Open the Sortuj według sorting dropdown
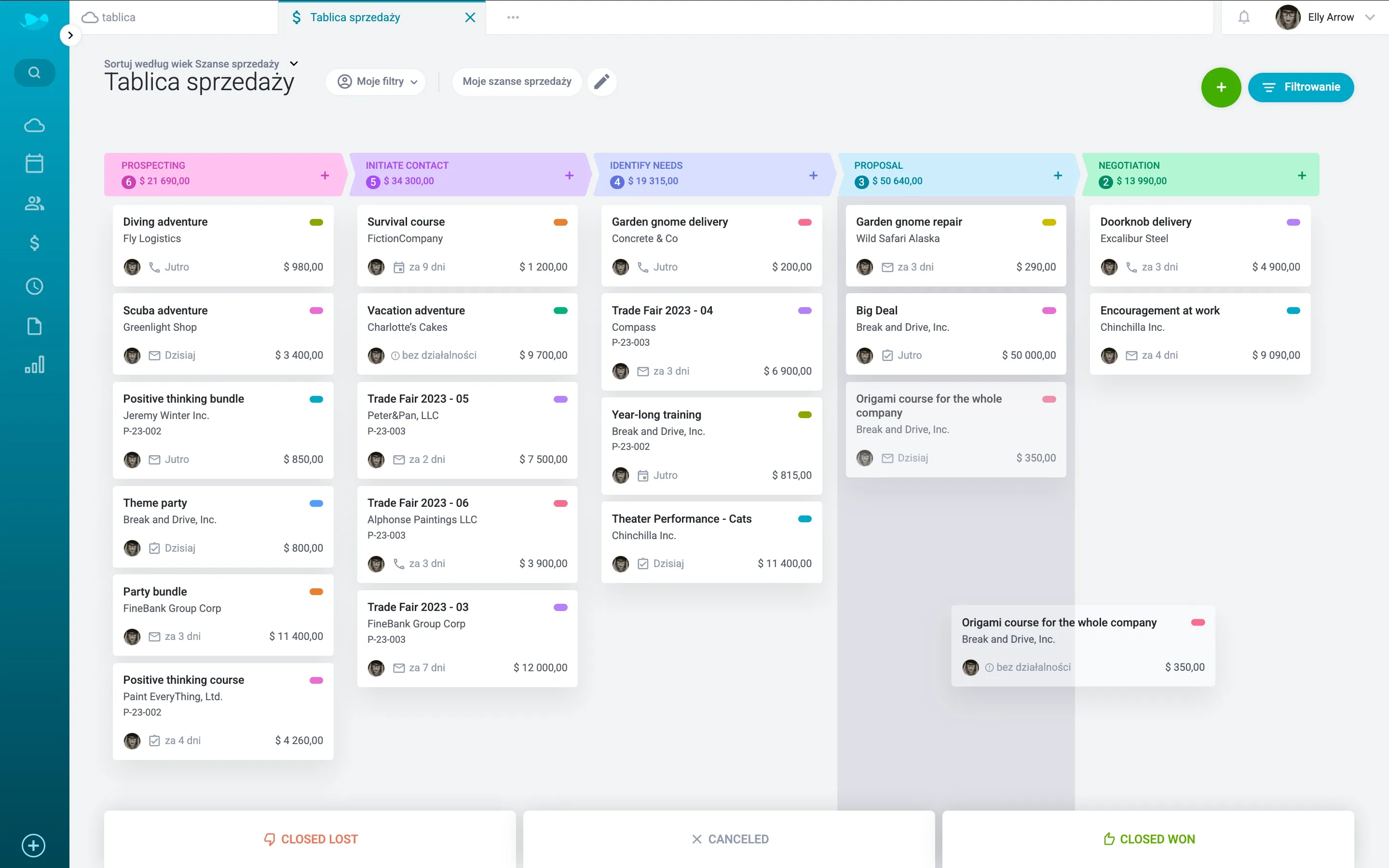 (x=293, y=63)
